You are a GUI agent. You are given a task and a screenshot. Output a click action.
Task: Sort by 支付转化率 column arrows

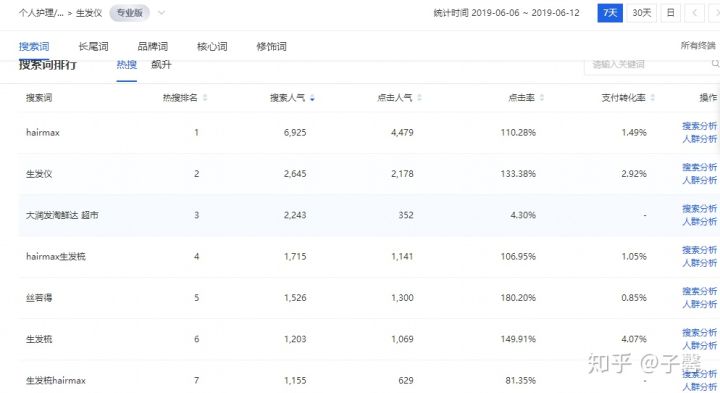pyautogui.click(x=652, y=98)
